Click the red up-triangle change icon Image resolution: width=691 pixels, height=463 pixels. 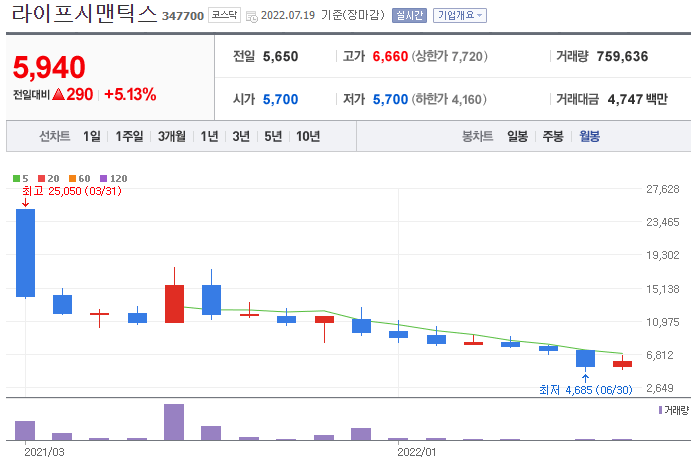[x=59, y=94]
